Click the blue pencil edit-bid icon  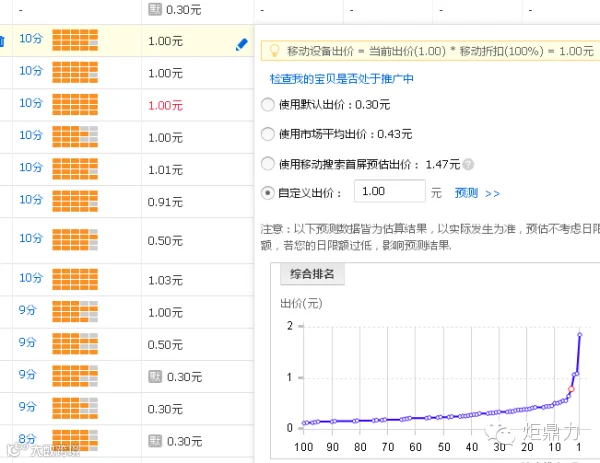pos(241,45)
